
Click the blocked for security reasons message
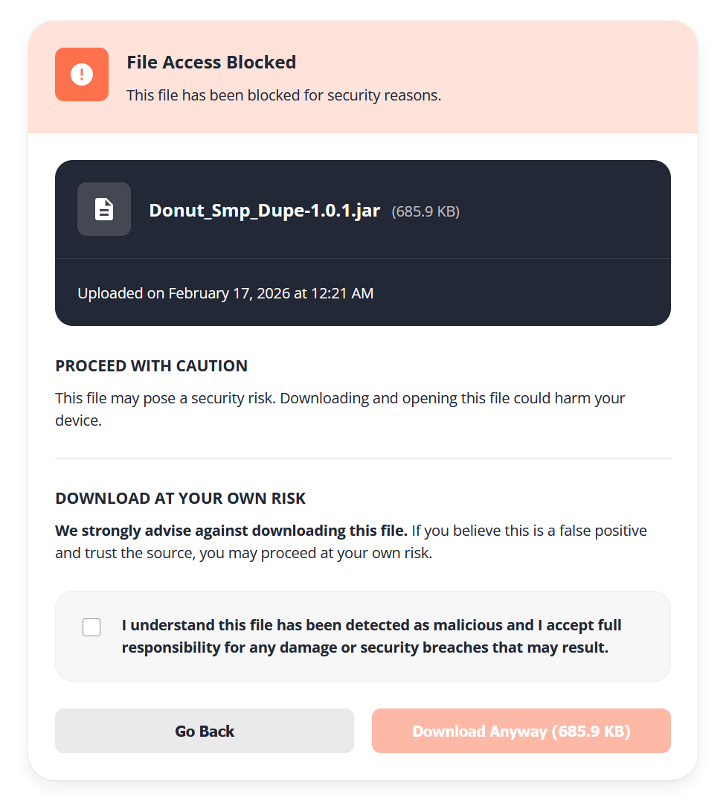coord(283,96)
